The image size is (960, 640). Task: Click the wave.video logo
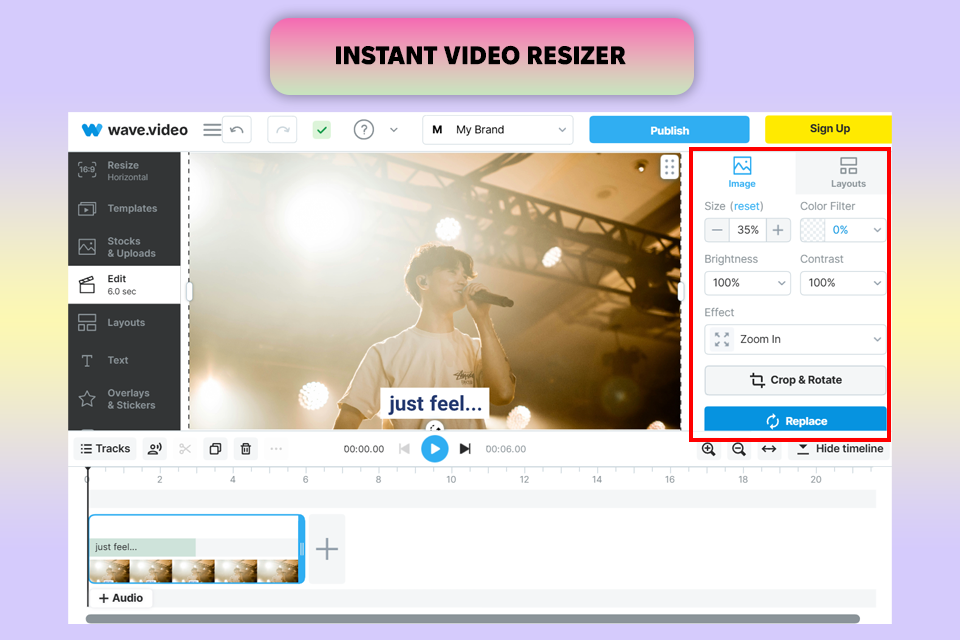(135, 130)
